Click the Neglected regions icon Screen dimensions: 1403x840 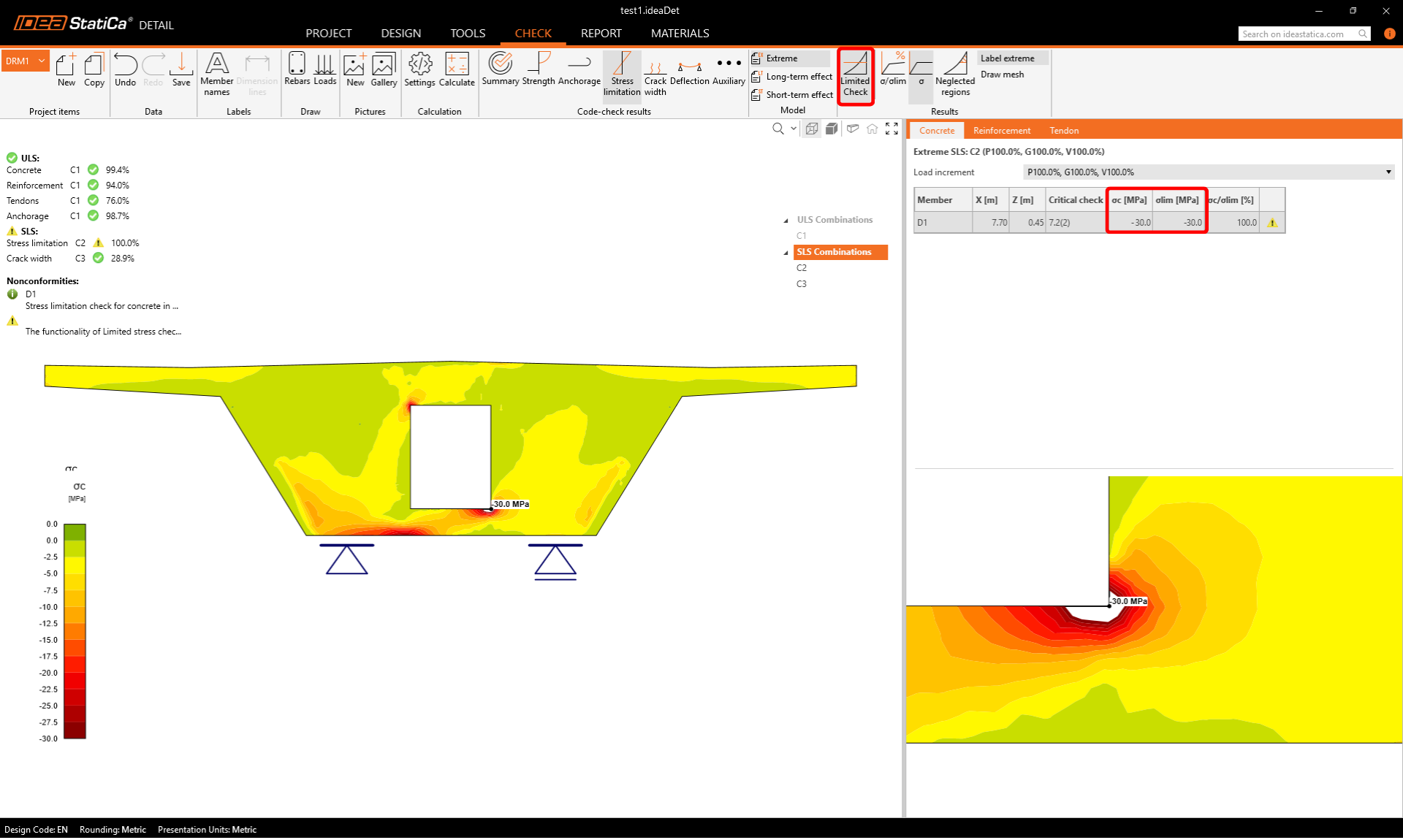point(955,73)
